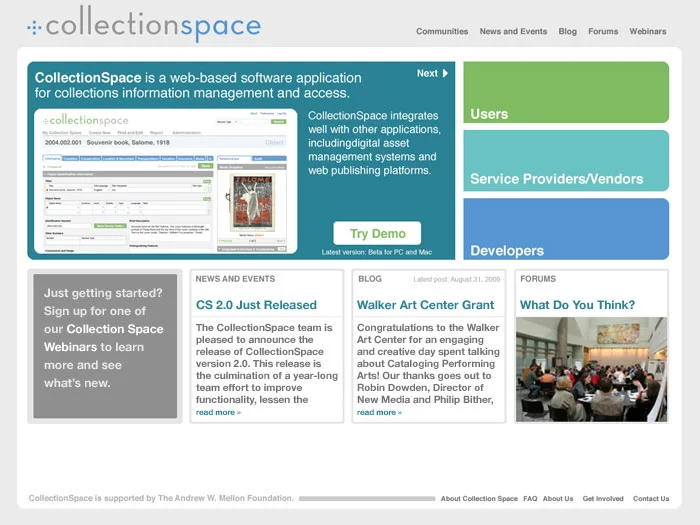700x525 pixels.
Task: Click the Next arrow in banner
Action: [x=432, y=73]
